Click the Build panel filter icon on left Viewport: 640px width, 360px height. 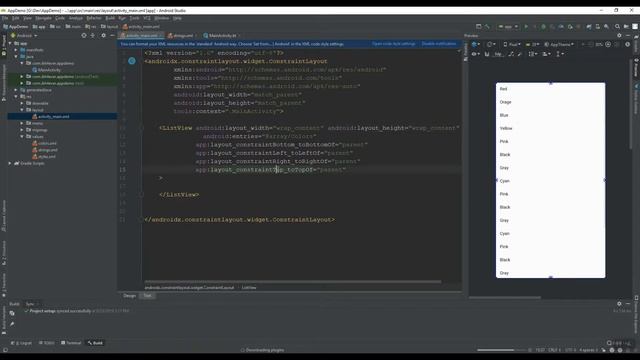click(x=12, y=313)
